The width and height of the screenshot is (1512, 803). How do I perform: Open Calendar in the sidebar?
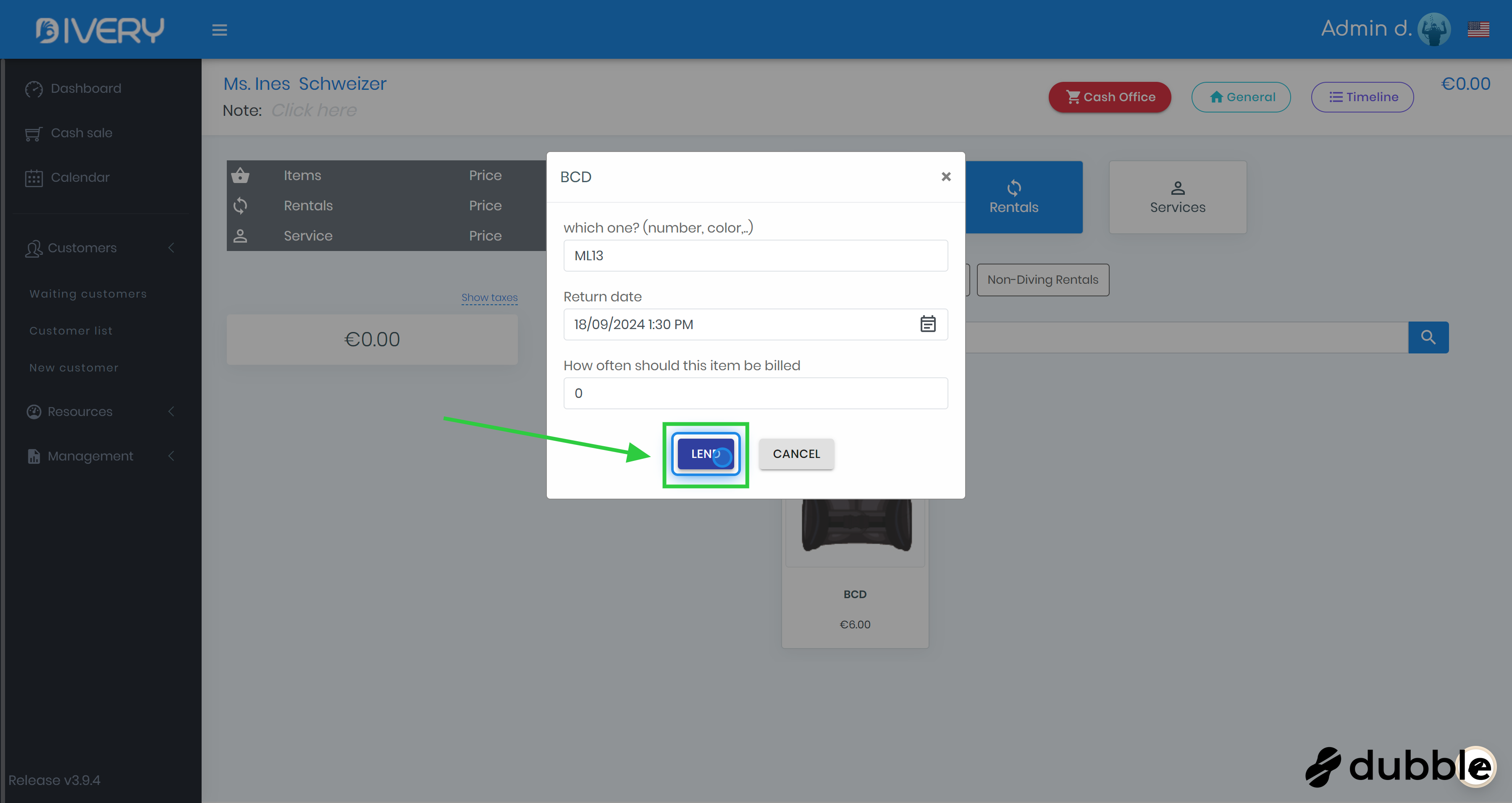tap(80, 177)
